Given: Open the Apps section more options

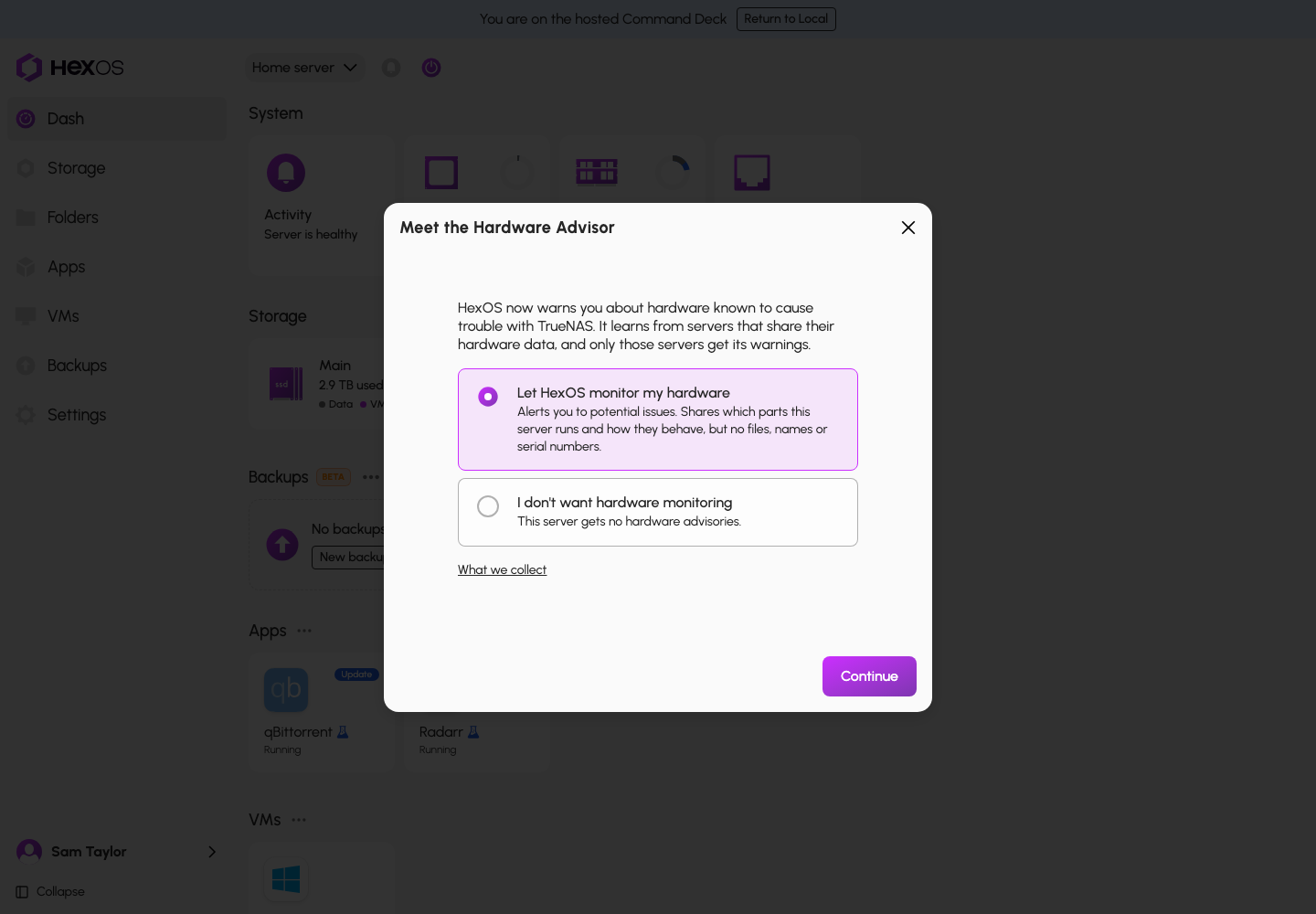Looking at the screenshot, I should 304,631.
